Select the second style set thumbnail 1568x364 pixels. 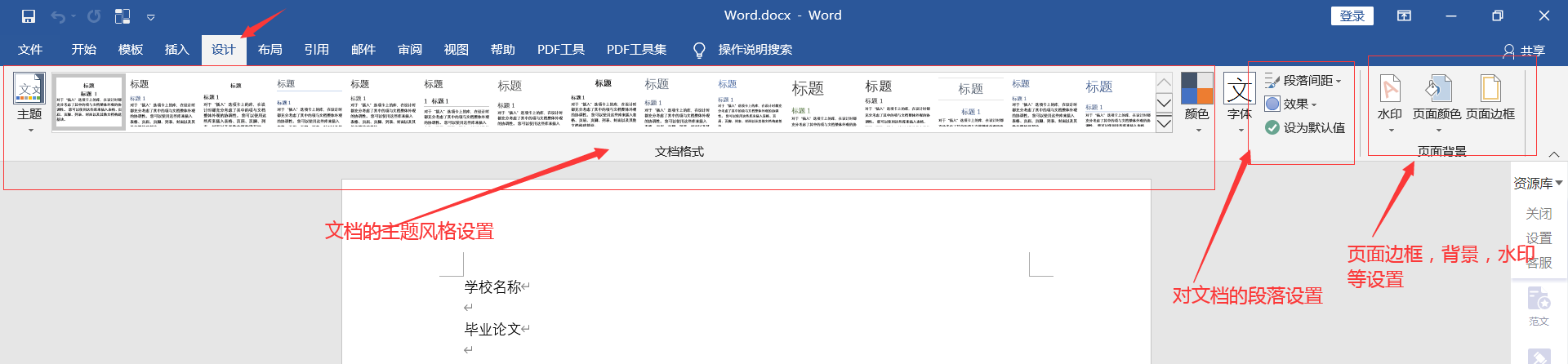click(163, 103)
